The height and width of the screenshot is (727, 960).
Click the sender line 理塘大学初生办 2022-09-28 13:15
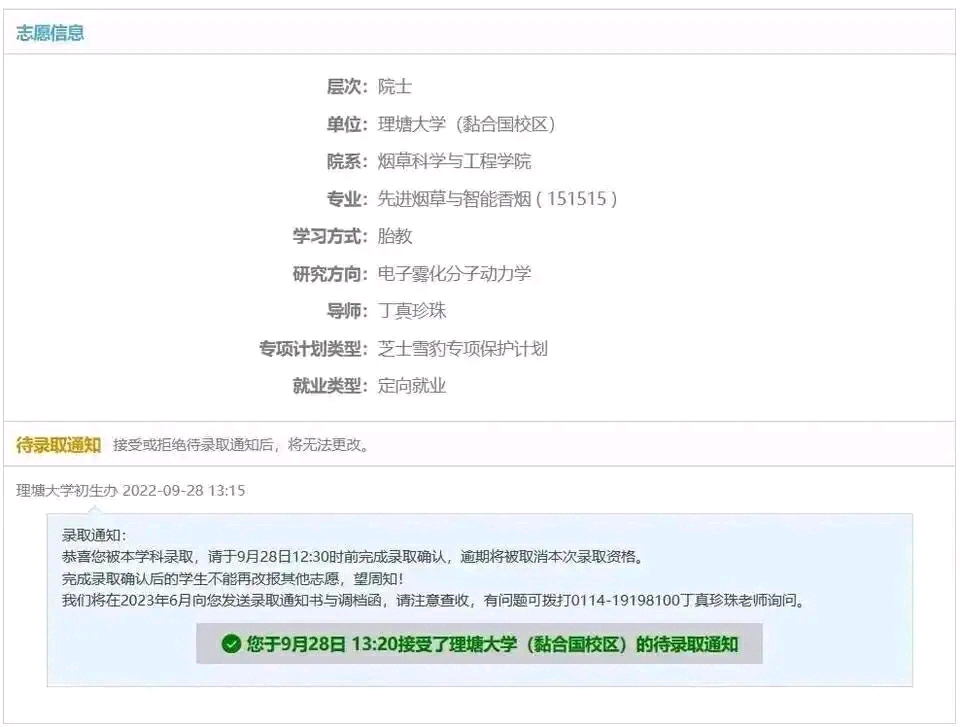pyautogui.click(x=130, y=490)
